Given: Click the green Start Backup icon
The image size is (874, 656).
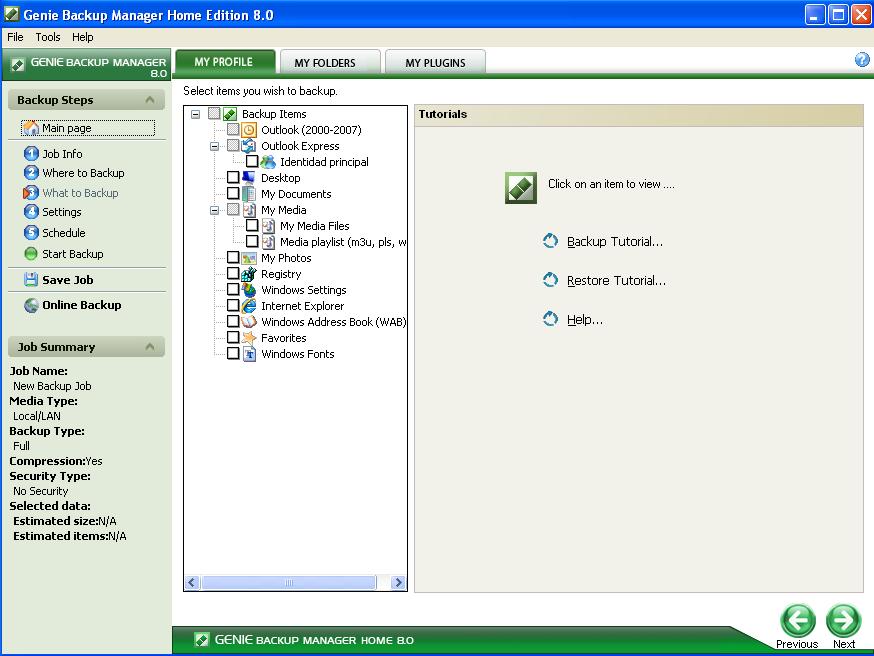Looking at the screenshot, I should (x=31, y=254).
